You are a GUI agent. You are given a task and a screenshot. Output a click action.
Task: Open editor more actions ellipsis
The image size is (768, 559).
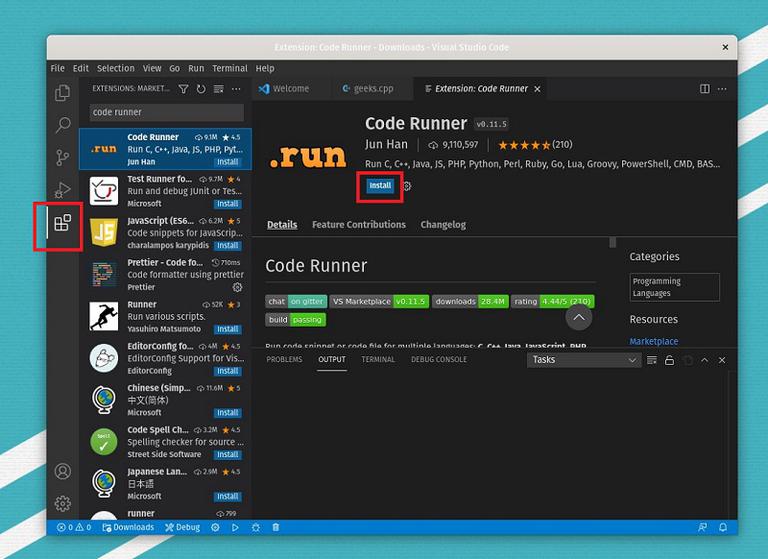(x=722, y=89)
